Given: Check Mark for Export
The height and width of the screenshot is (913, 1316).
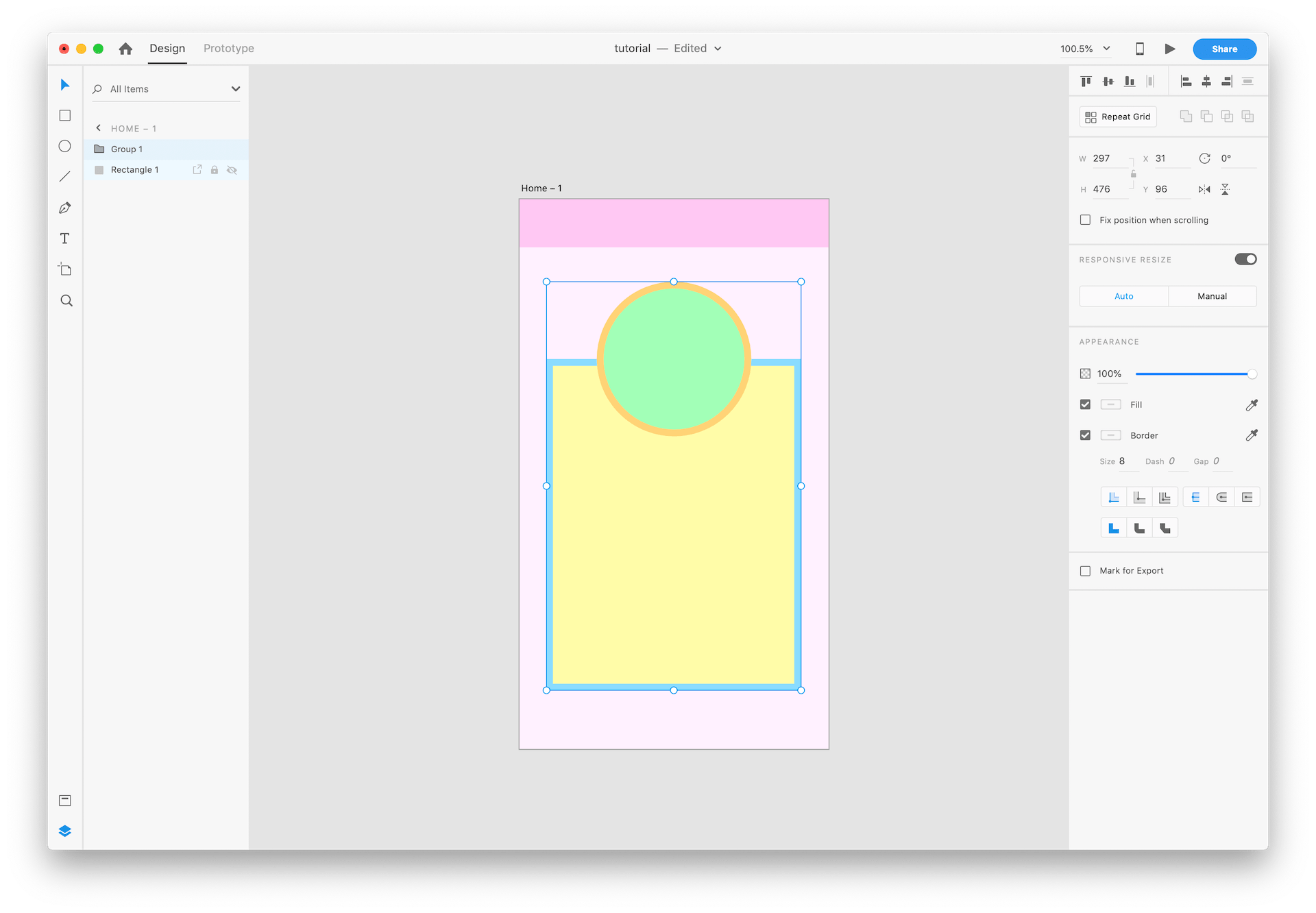Looking at the screenshot, I should pos(1085,571).
